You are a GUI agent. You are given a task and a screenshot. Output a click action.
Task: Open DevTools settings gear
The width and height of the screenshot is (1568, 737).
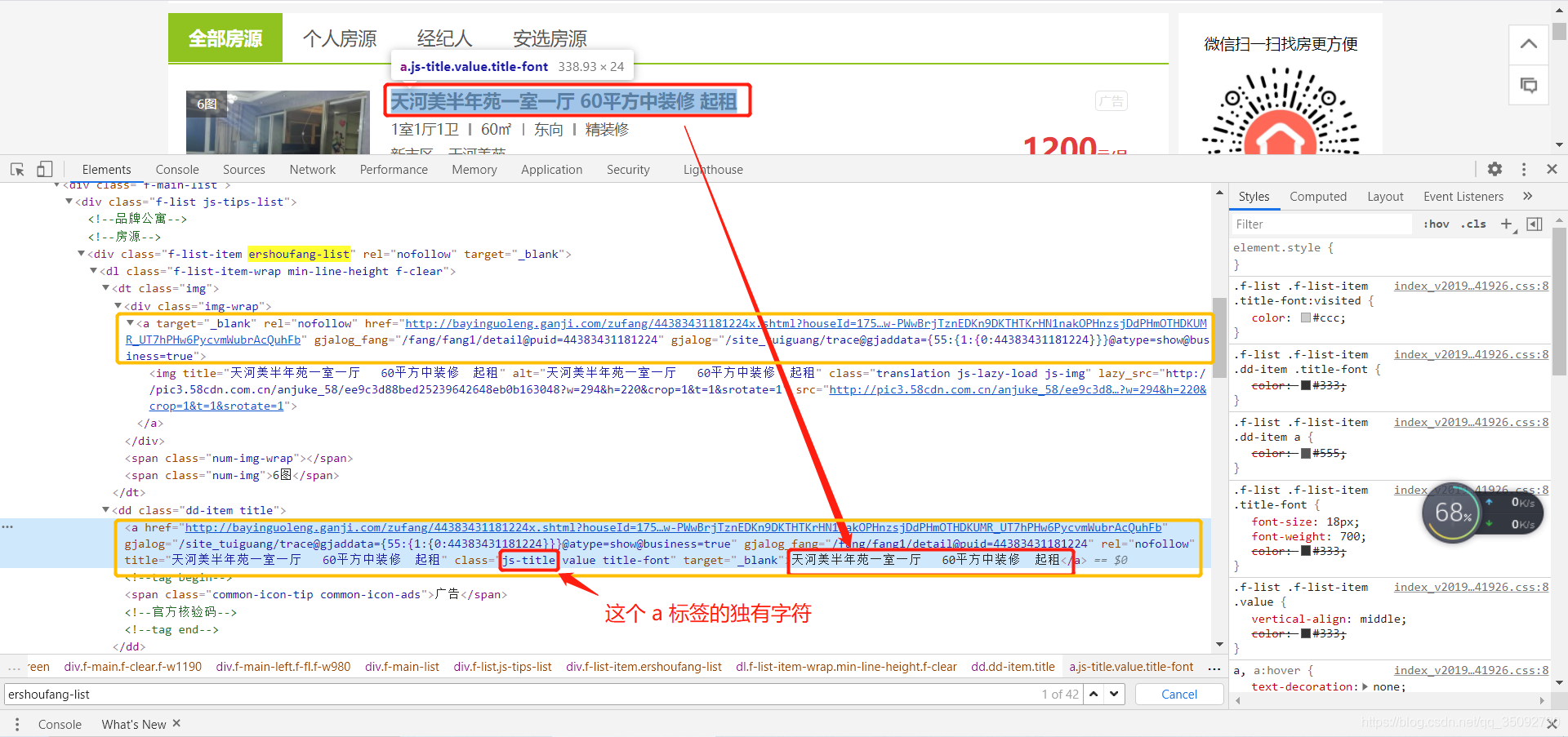[x=1494, y=169]
